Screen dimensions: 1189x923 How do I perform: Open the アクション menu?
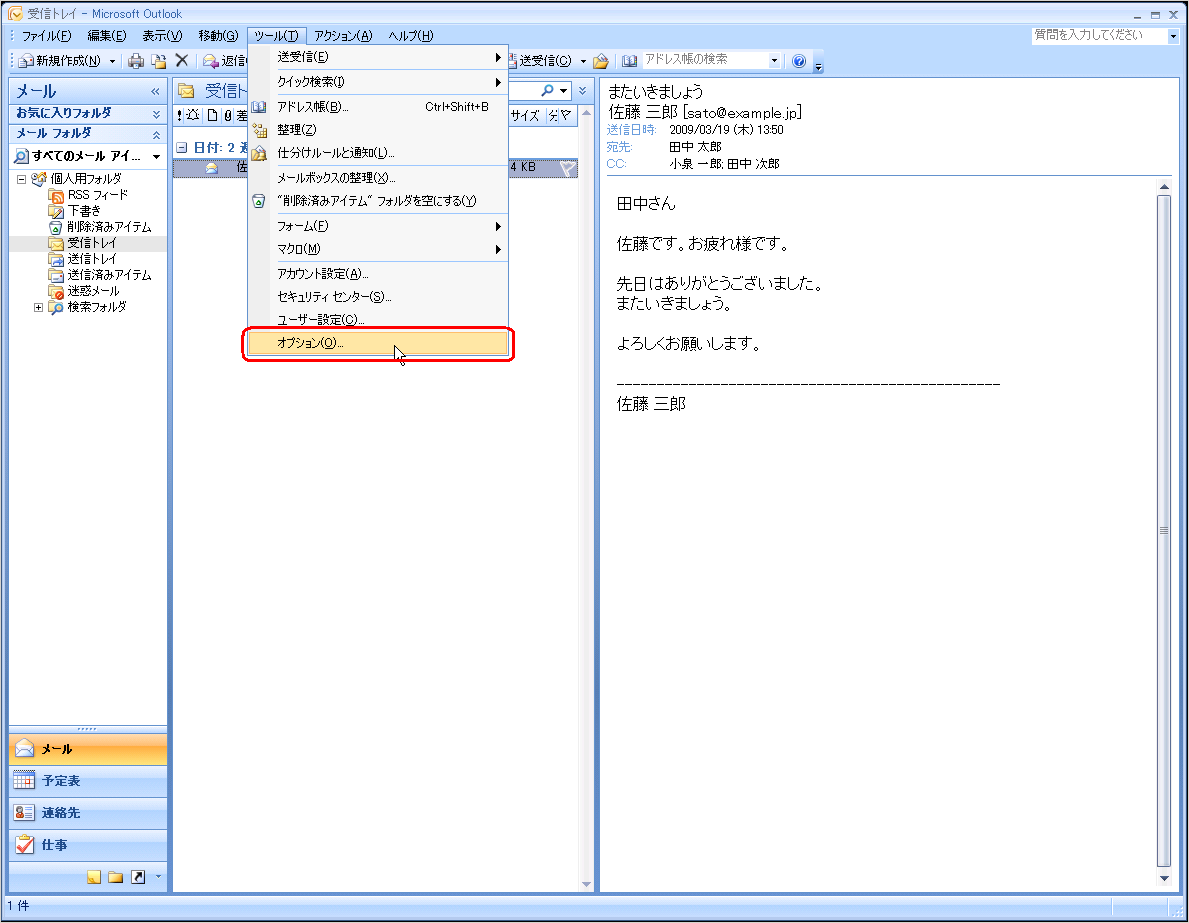pyautogui.click(x=344, y=36)
